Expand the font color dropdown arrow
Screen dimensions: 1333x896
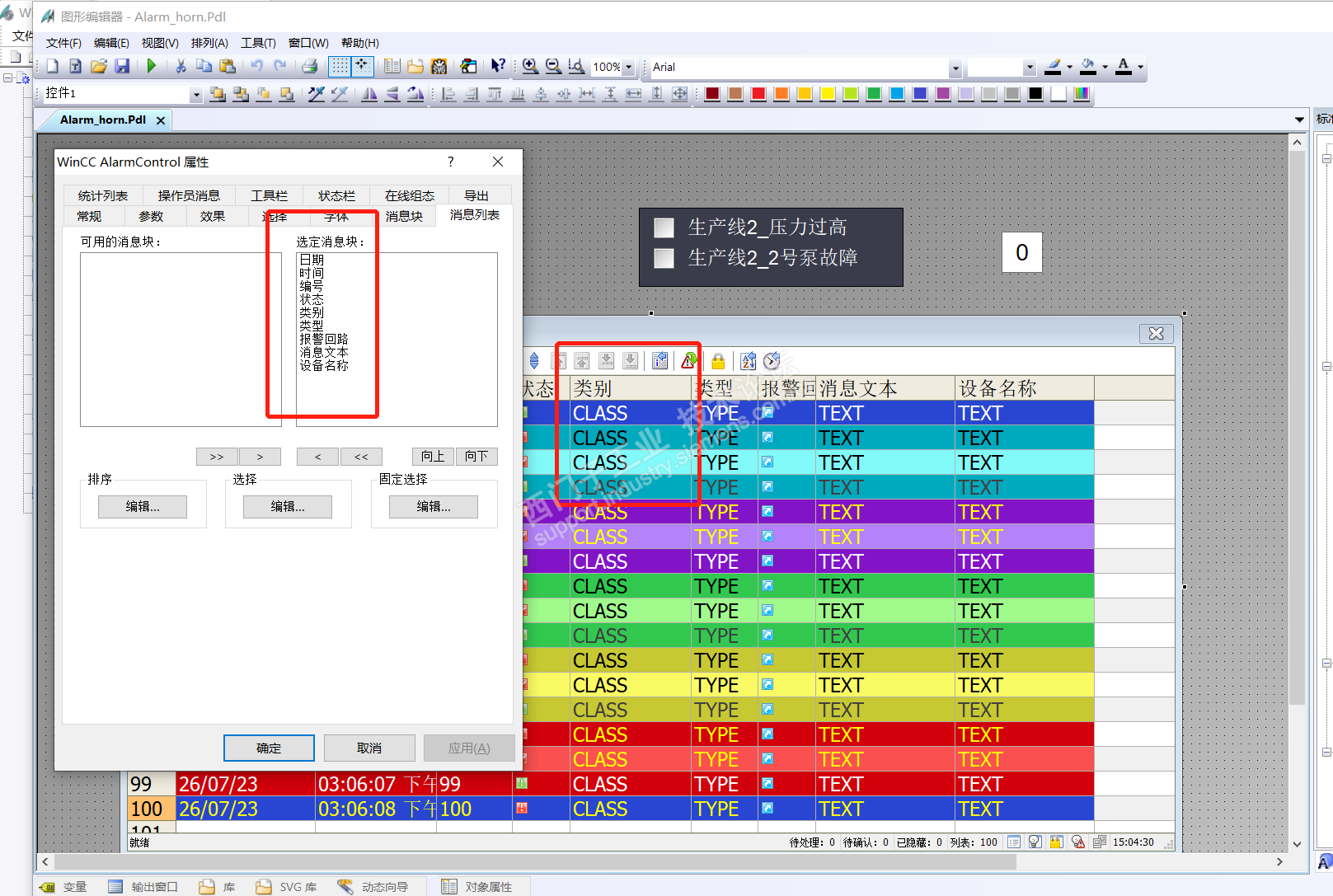1140,68
